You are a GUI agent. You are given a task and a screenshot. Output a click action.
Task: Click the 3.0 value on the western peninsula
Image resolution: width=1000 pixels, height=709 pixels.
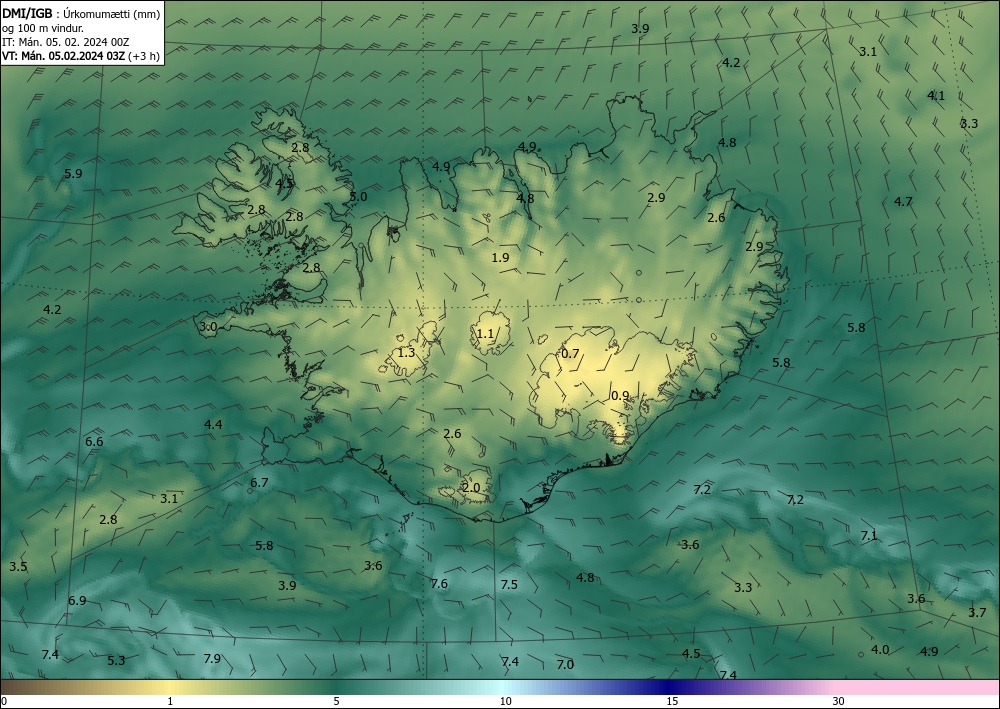click(209, 327)
